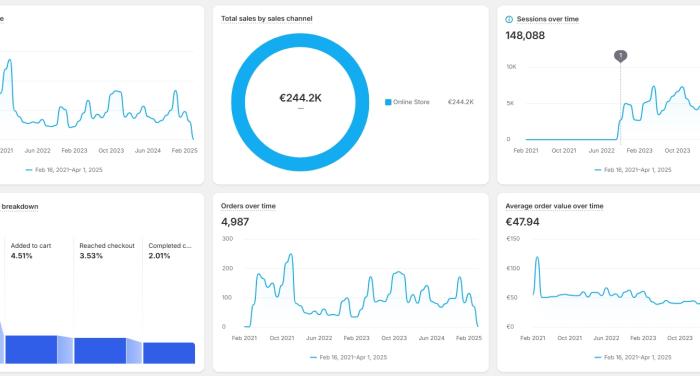Screen dimensions: 700x376
Task: Click the Reached checkout label
Action: click(107, 246)
